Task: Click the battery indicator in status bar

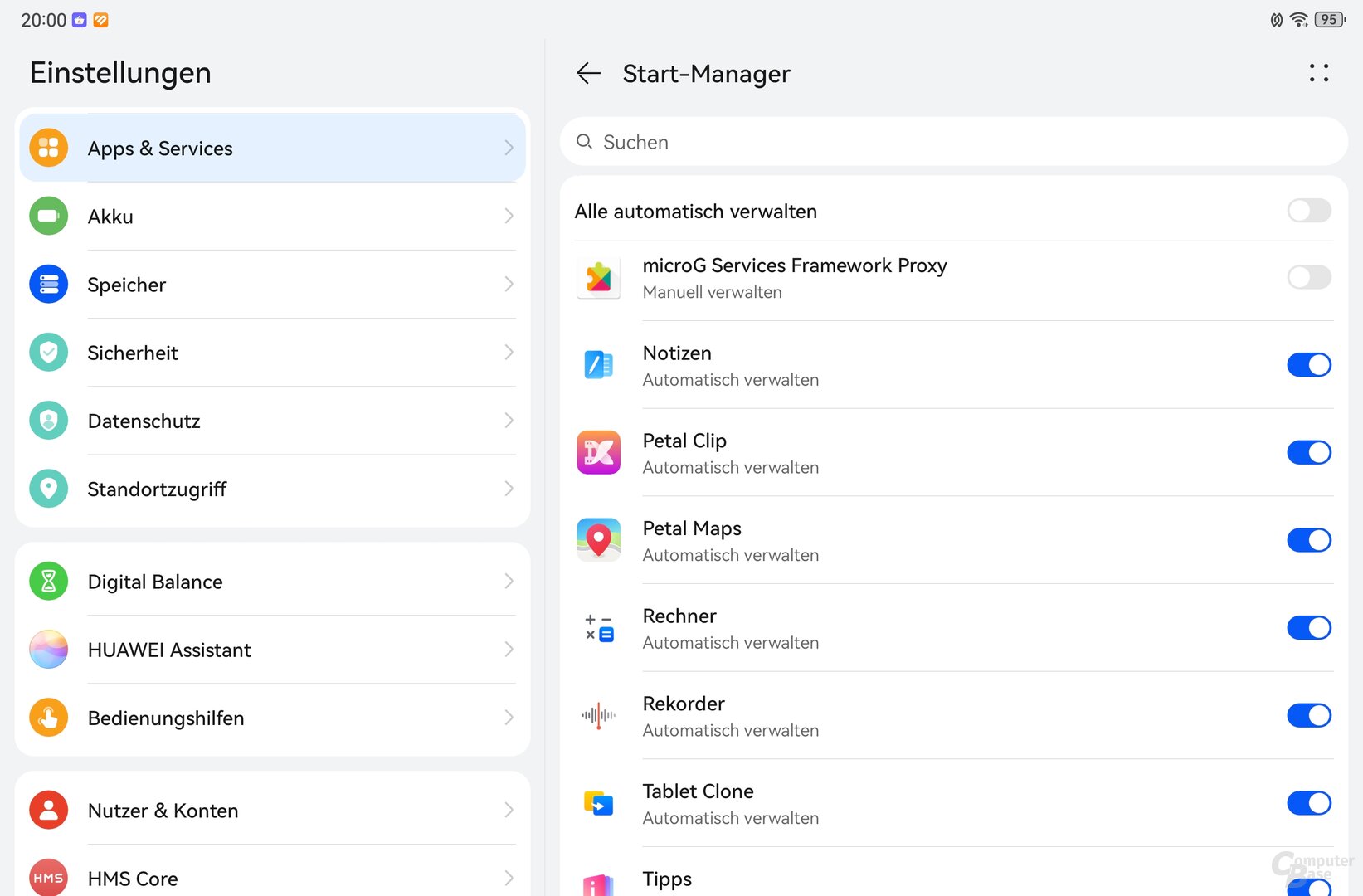Action: (x=1331, y=19)
